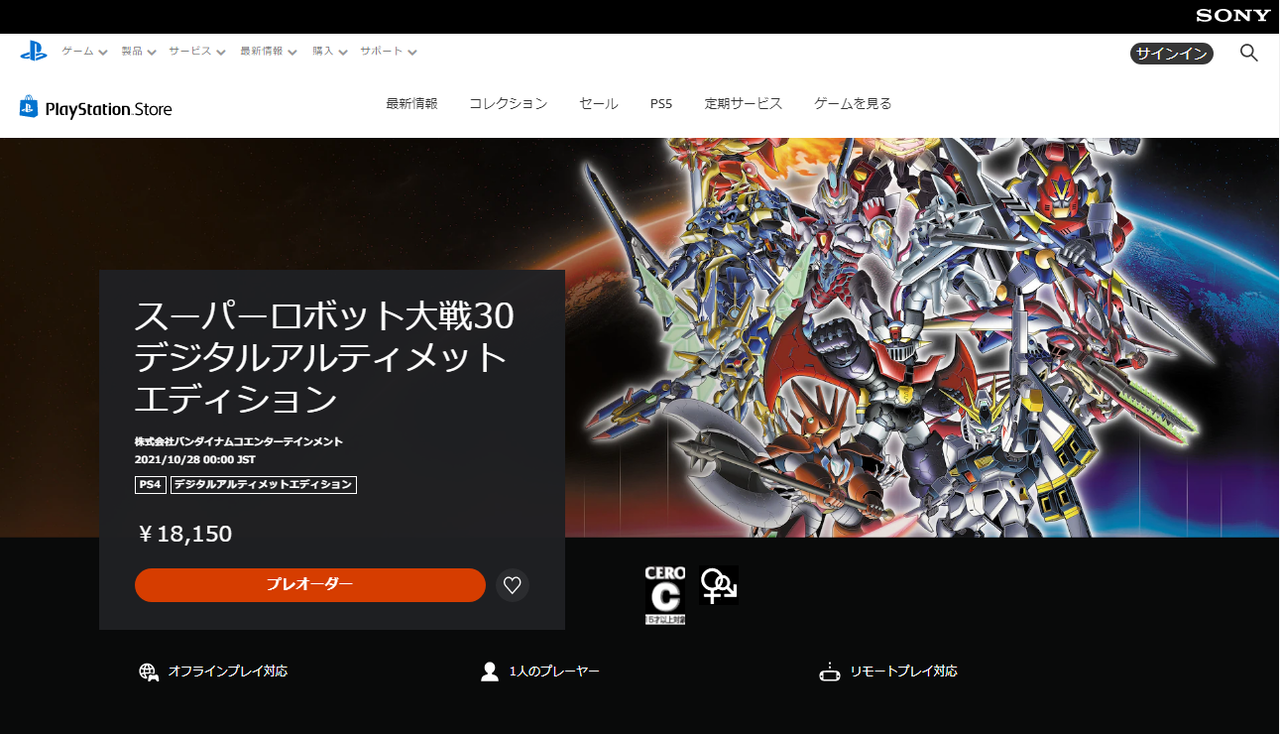
Task: Expand the 製品 dropdown menu
Action: (x=139, y=51)
